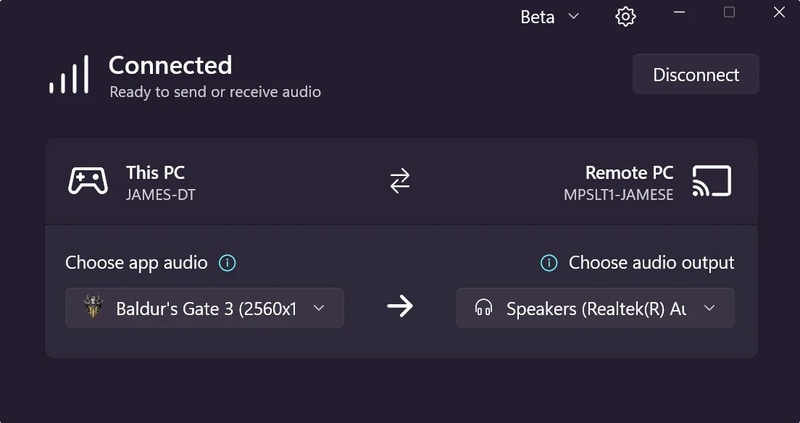Expand the Baldur's Gate 3 app audio dropdown
The image size is (800, 423).
click(x=319, y=308)
